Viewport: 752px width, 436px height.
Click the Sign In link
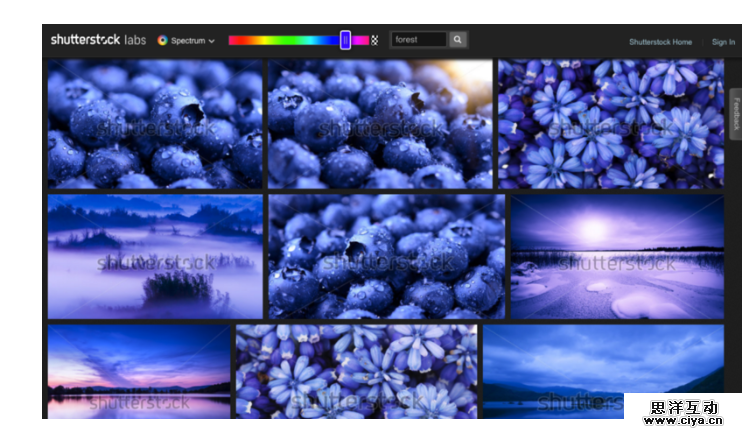pyautogui.click(x=723, y=42)
